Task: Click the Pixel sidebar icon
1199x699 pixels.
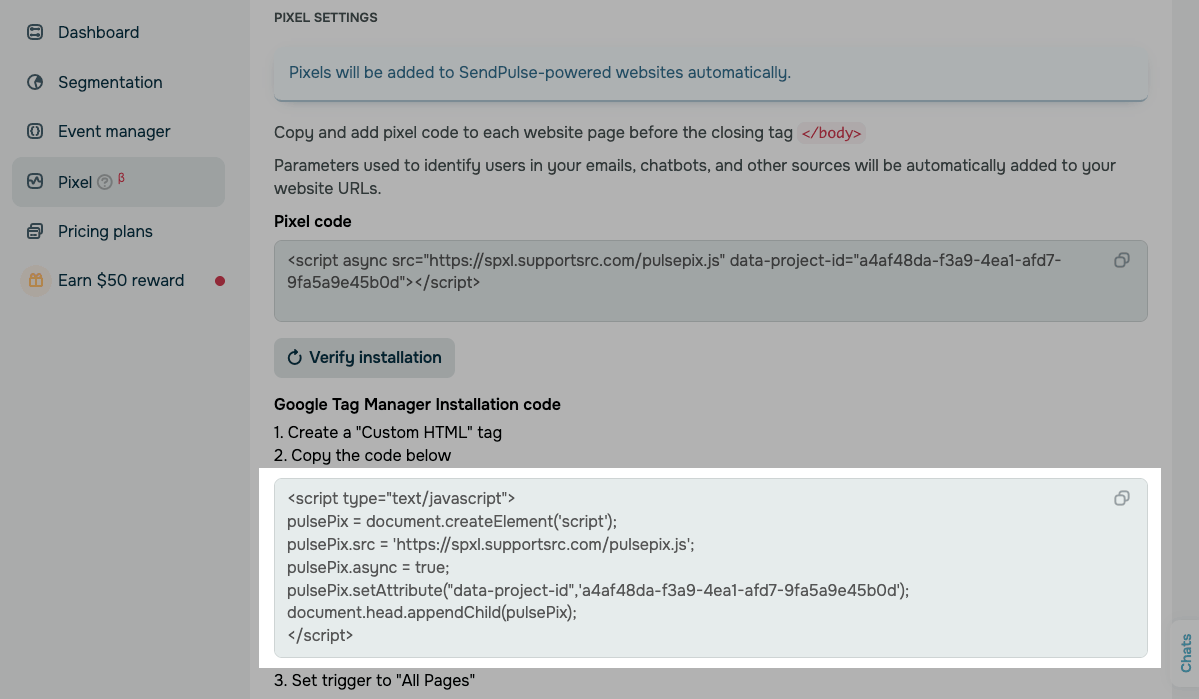Action: click(x=35, y=182)
